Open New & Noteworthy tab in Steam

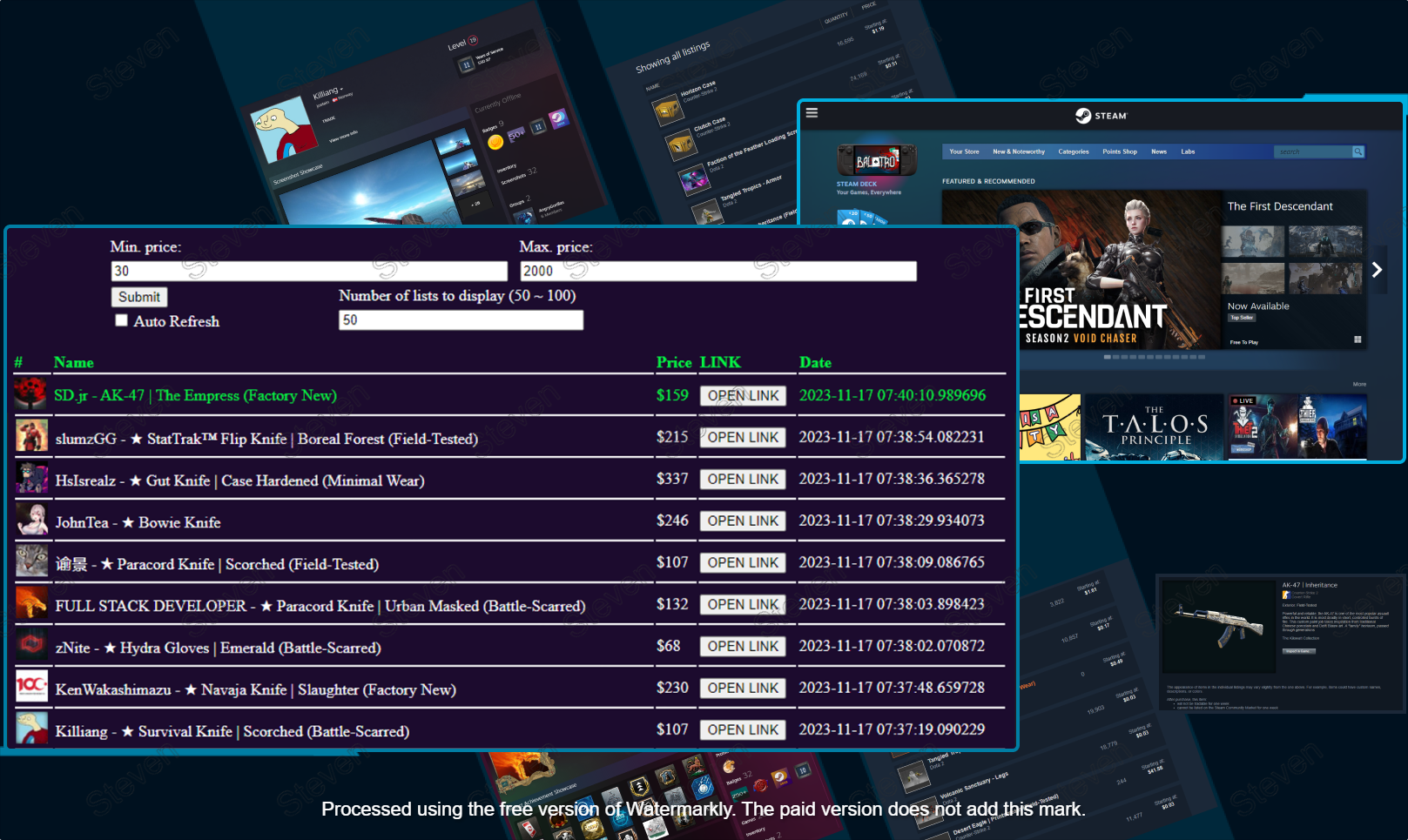(1019, 151)
